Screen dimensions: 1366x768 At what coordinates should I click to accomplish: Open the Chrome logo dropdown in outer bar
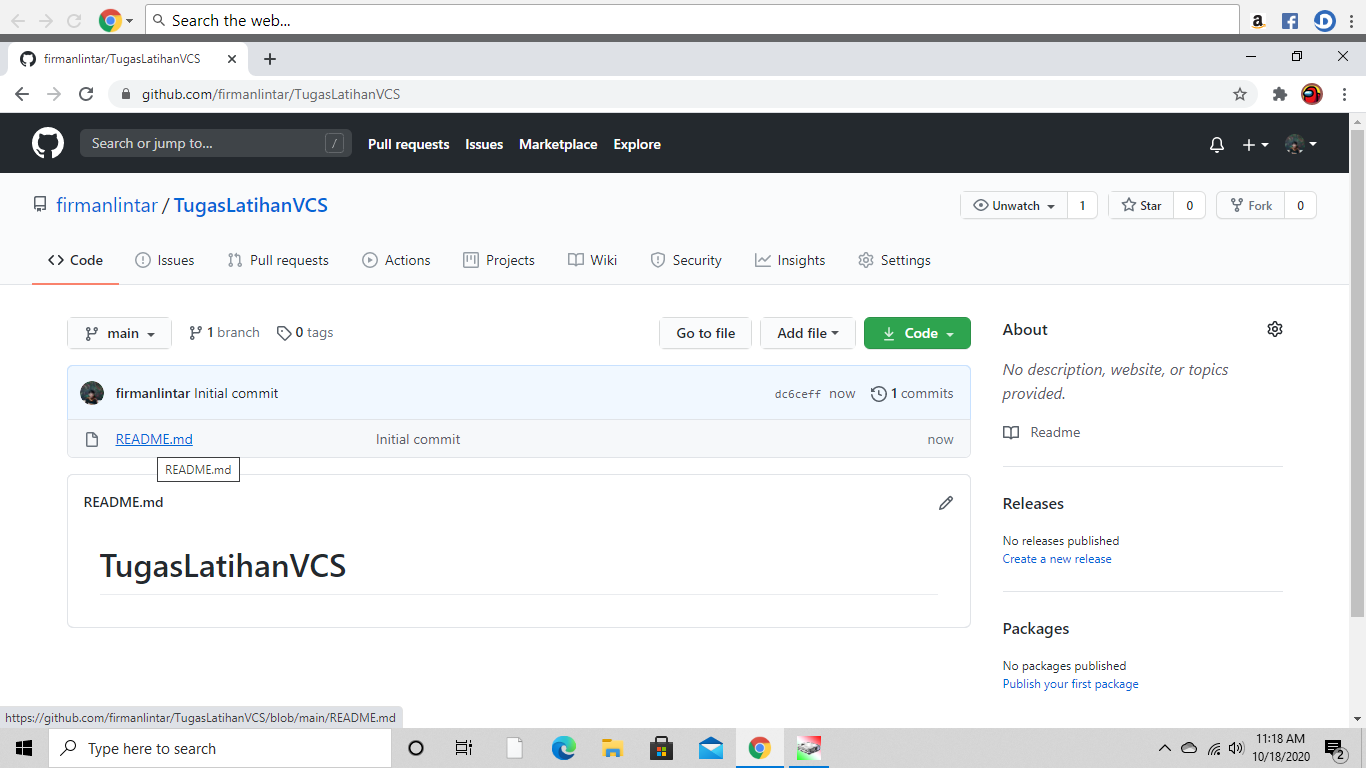117,20
